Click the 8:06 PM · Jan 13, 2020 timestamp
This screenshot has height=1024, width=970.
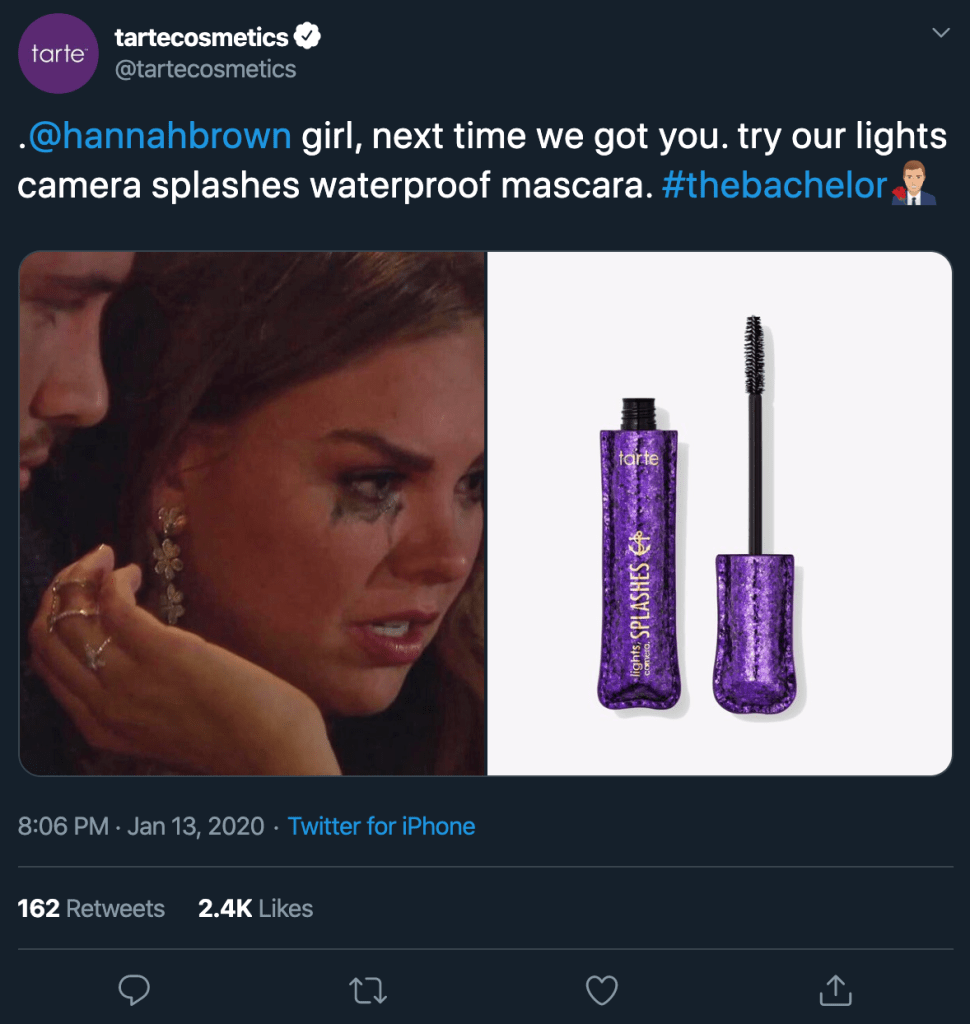pos(141,826)
